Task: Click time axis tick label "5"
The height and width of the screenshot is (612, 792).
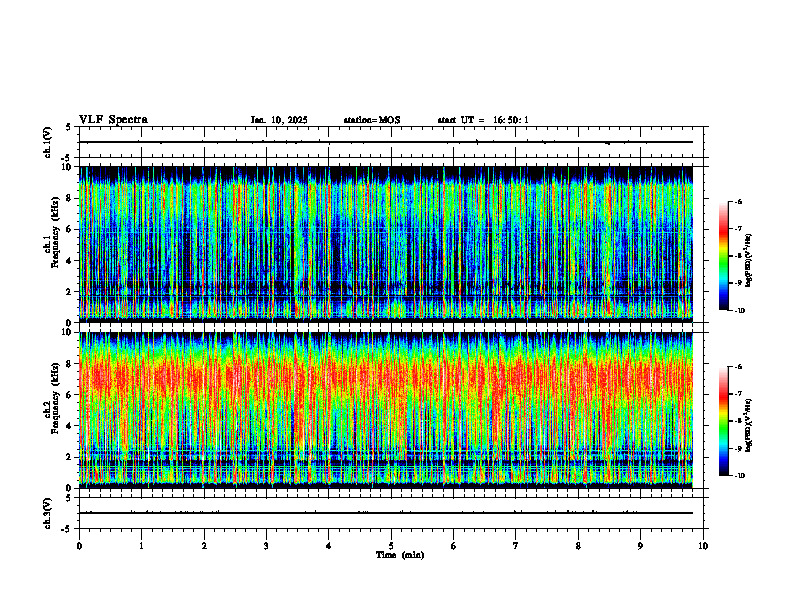Action: pyautogui.click(x=391, y=546)
